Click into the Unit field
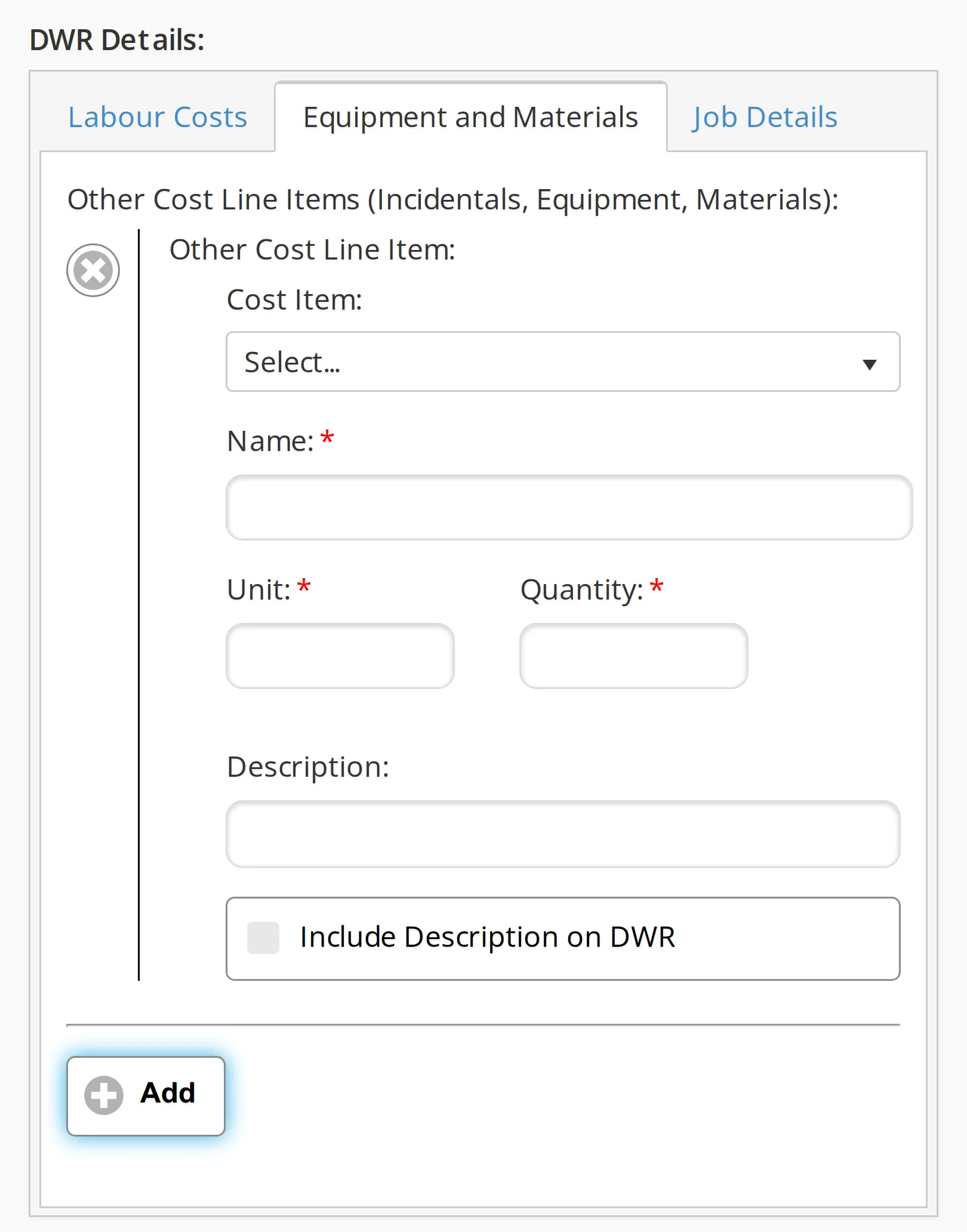The image size is (967, 1232). (x=340, y=656)
